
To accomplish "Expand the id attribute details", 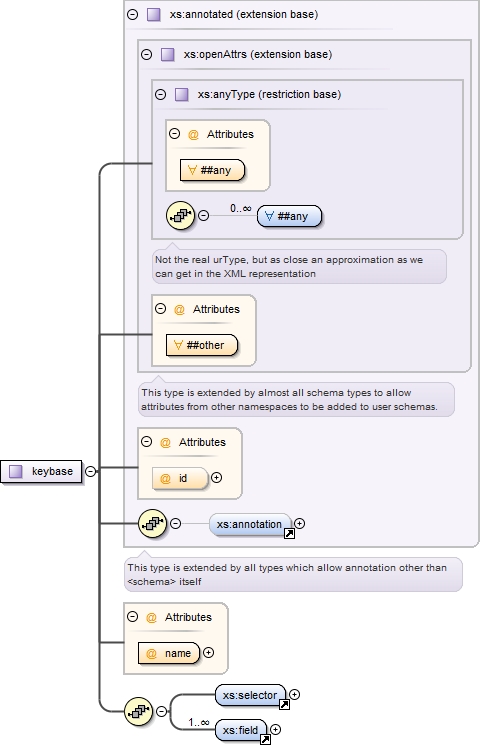I will 216,477.
